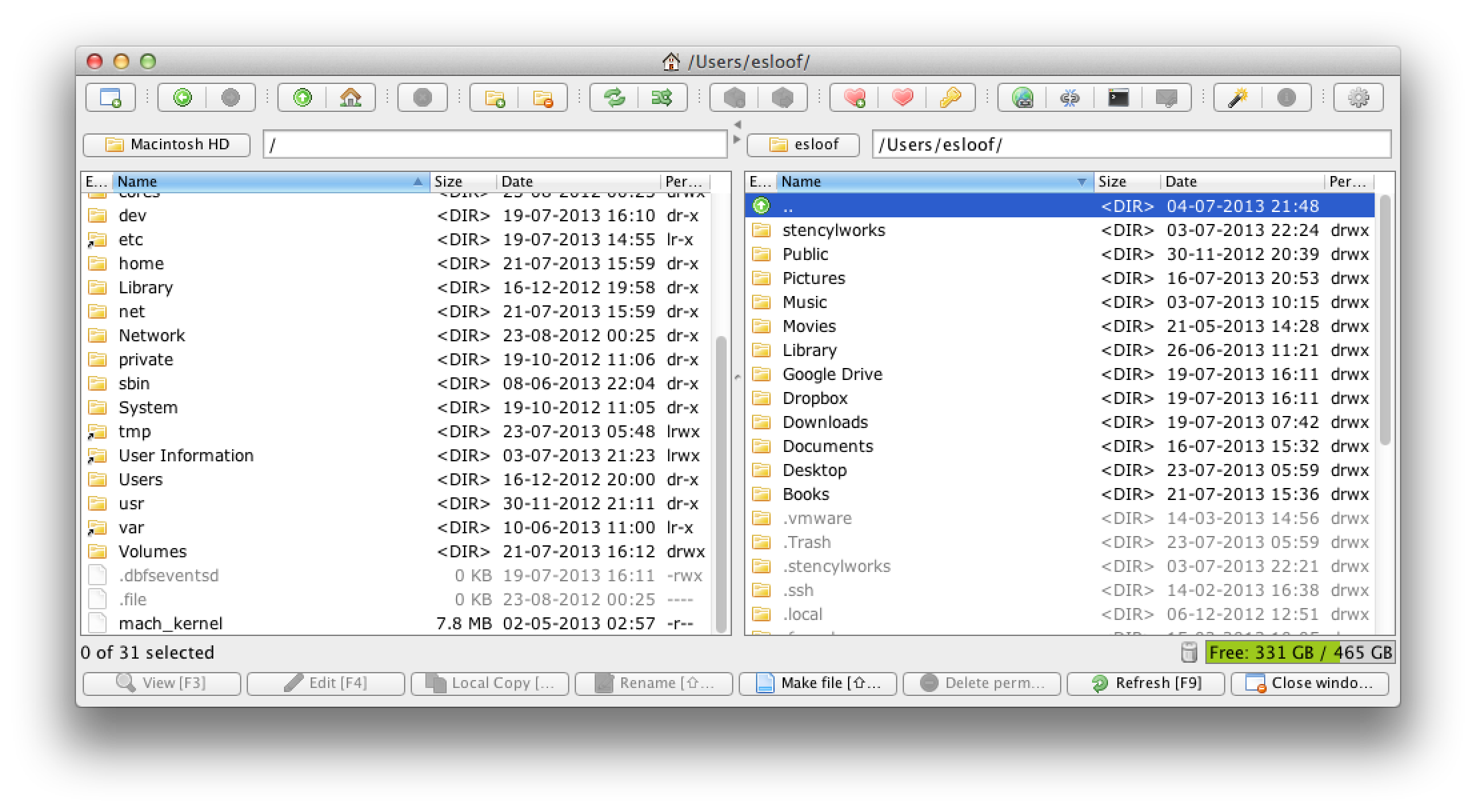Screen dimensions: 1476x812
Task: Click the Make file command button
Action: click(817, 683)
